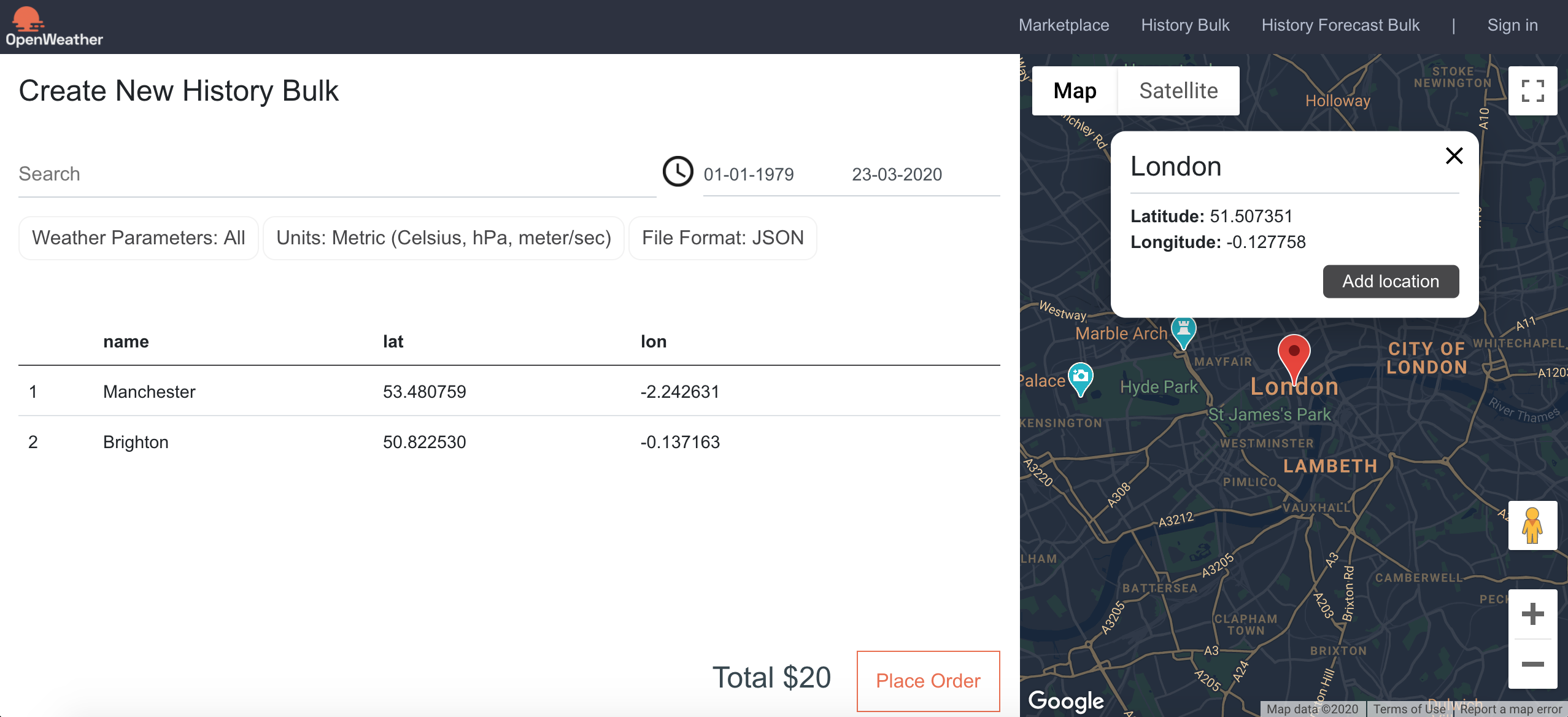The width and height of the screenshot is (1568, 717).
Task: Click the OpenWeather logo
Action: click(54, 27)
